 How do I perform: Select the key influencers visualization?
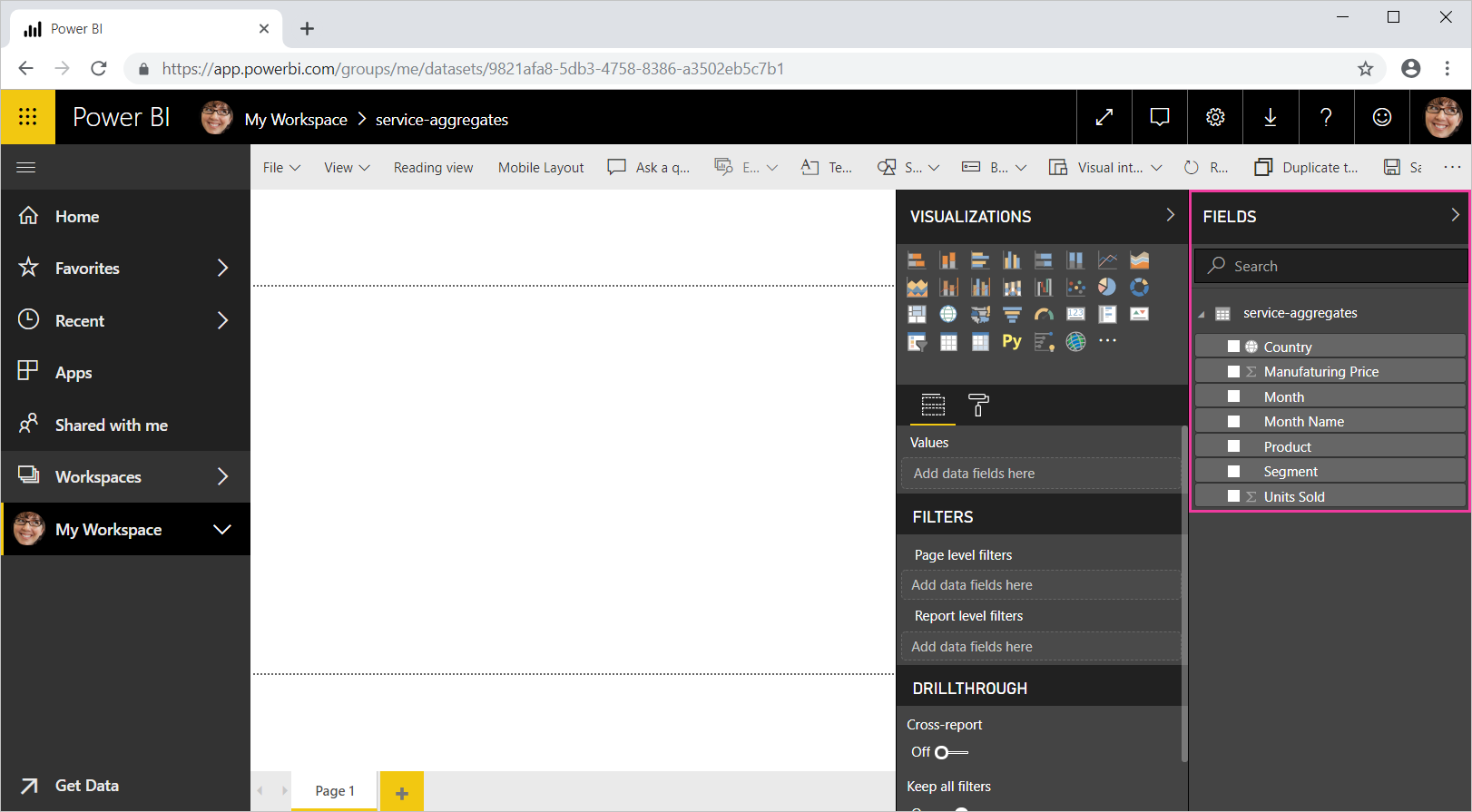[x=1044, y=342]
